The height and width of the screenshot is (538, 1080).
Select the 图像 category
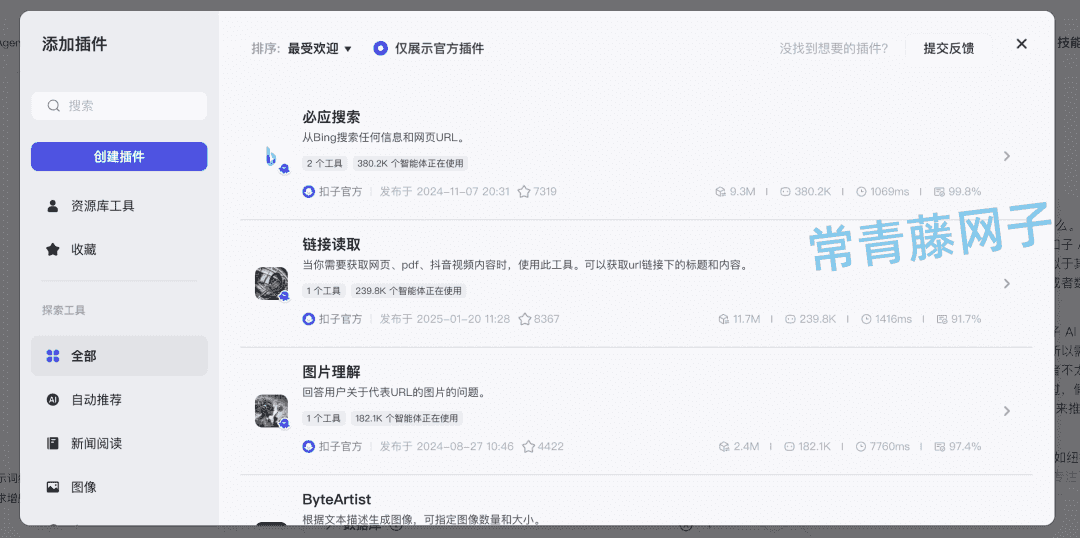(119, 487)
